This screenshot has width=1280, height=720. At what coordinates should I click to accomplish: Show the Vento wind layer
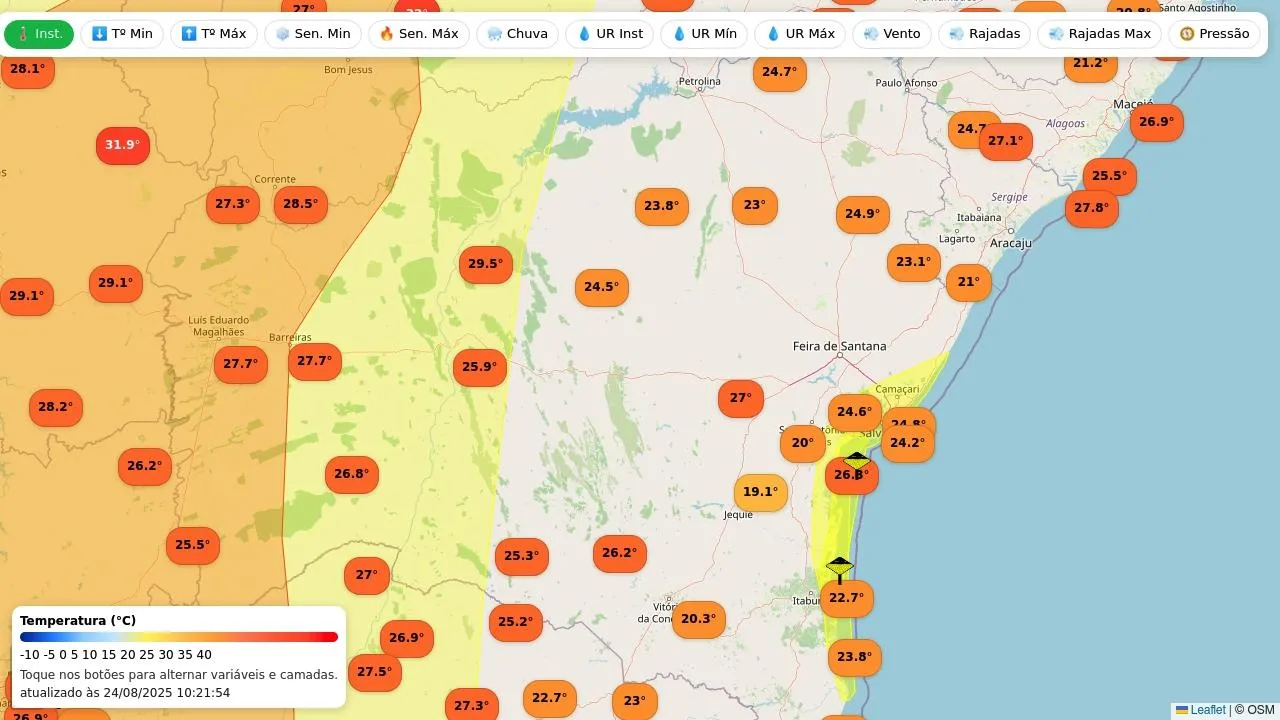coord(891,34)
